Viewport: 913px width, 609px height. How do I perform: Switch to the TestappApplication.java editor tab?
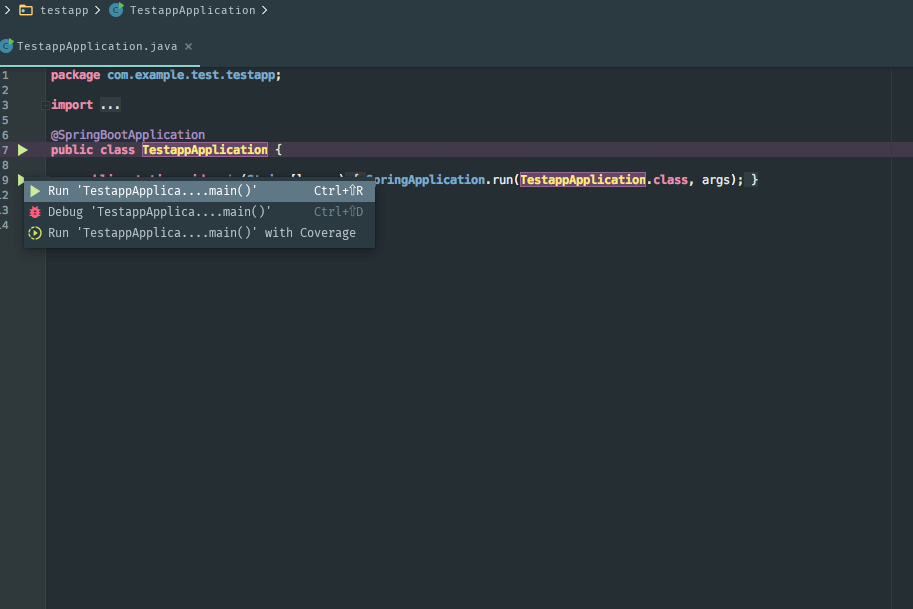[x=97, y=47]
